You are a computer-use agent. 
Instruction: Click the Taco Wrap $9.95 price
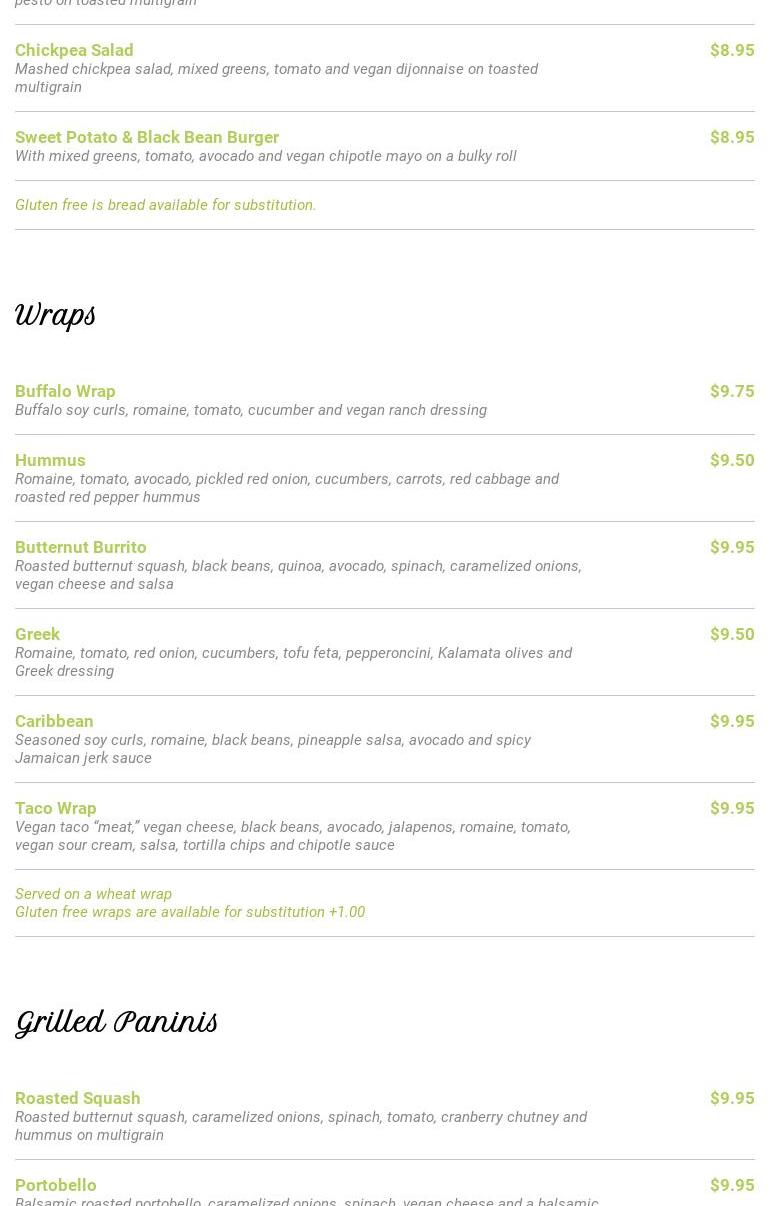pyautogui.click(x=732, y=808)
